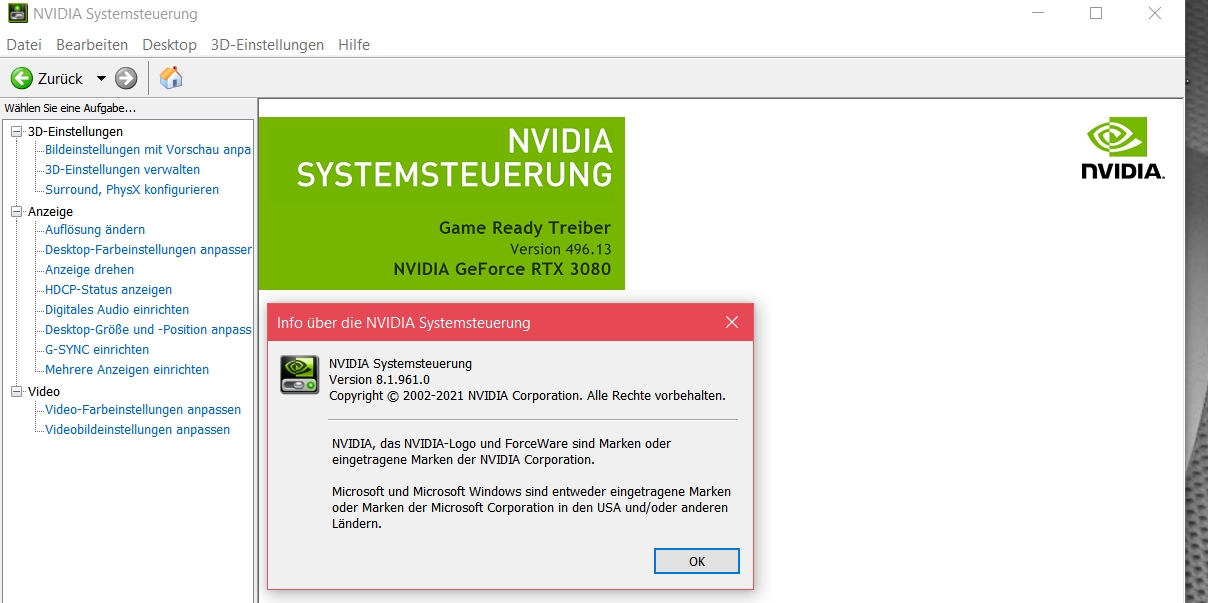Viewport: 1208px width, 603px height.
Task: Go back with the green Zurück arrow
Action: point(22,78)
